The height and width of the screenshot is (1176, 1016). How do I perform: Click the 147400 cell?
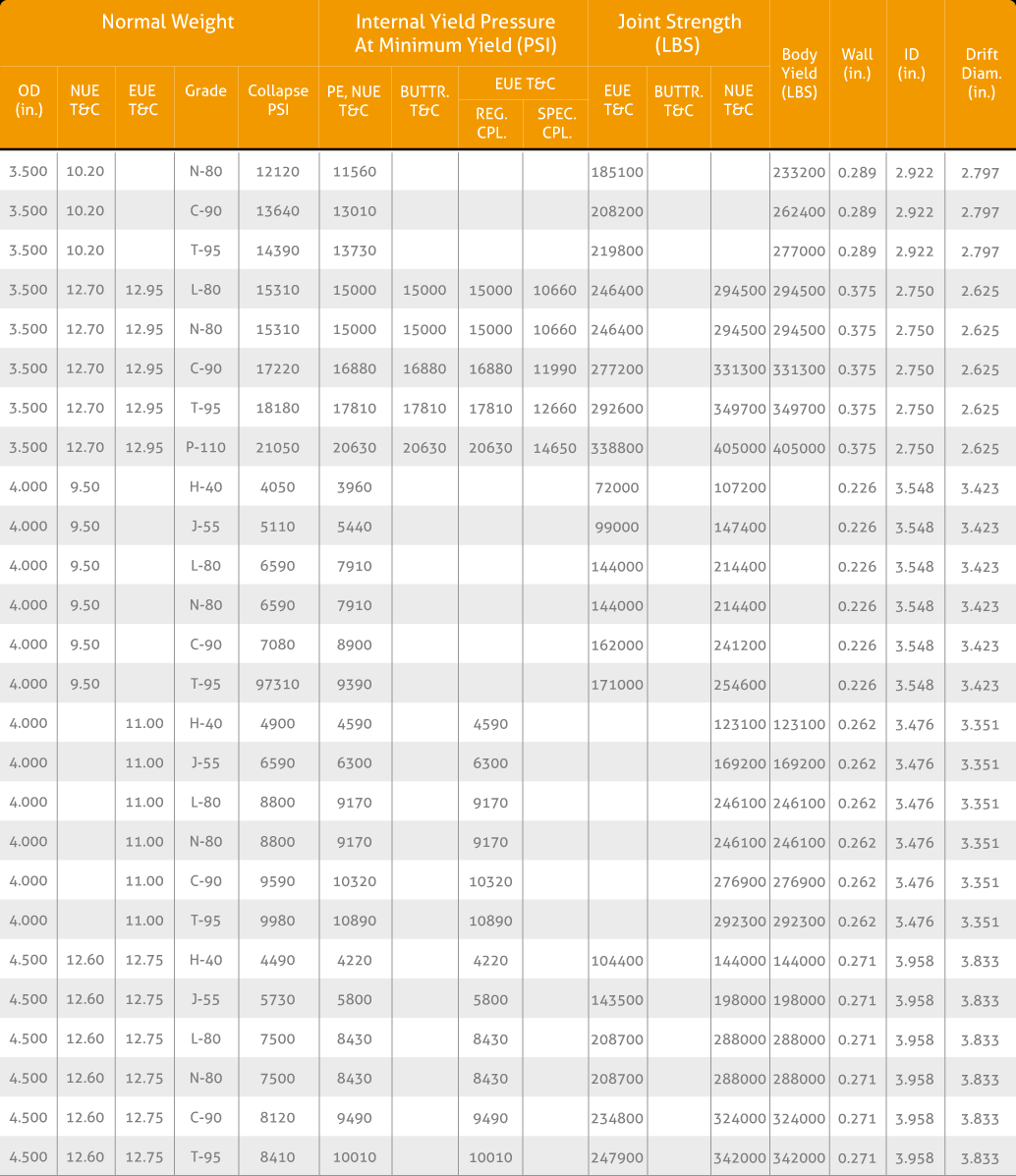[740, 528]
